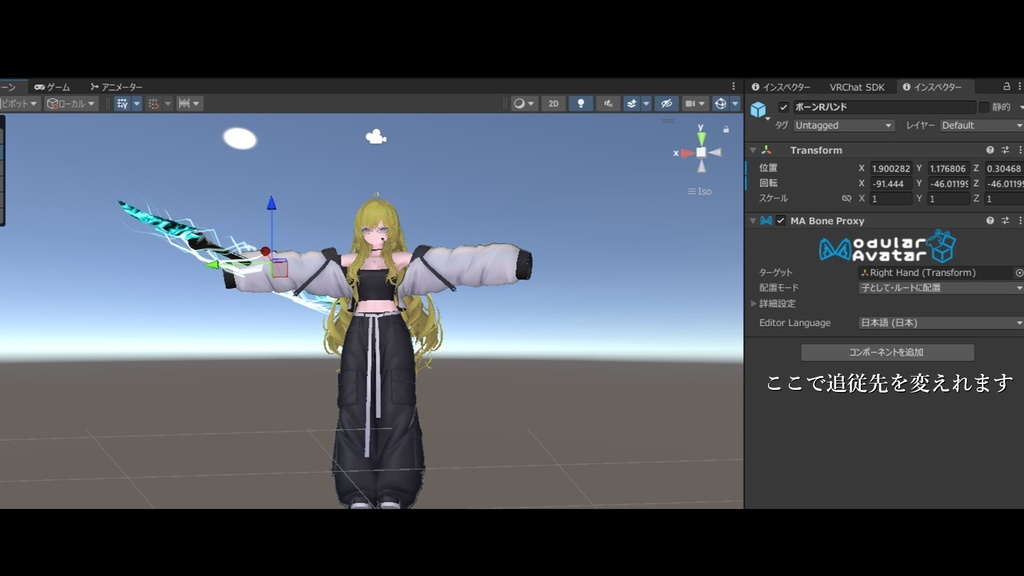Click the MA Bone Proxy component icon
The height and width of the screenshot is (576, 1024).
(x=767, y=221)
